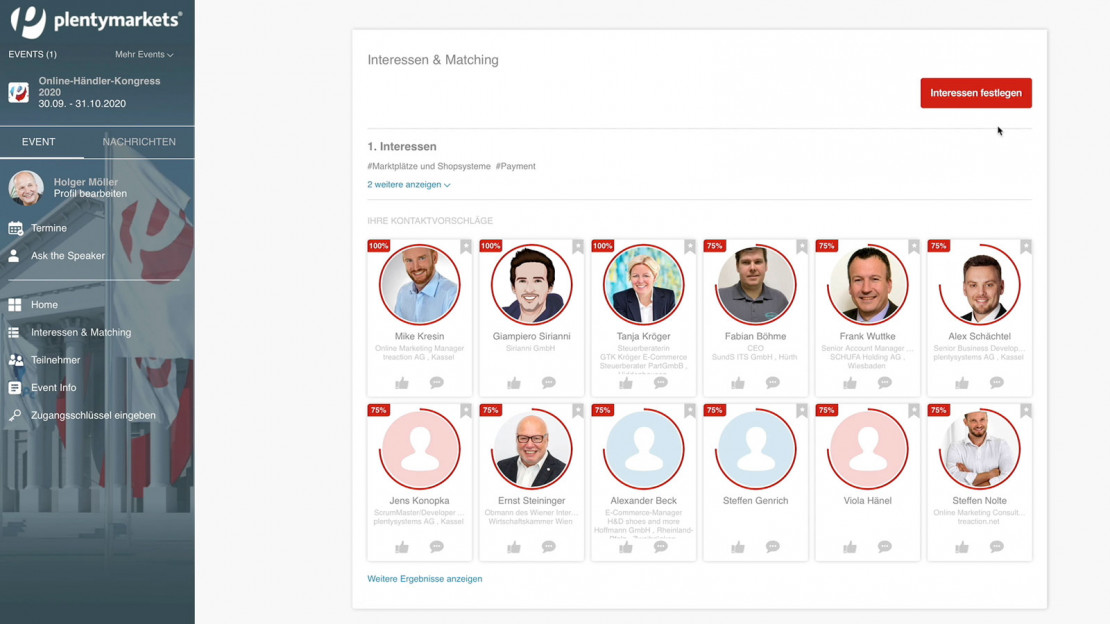Click the 'EVENTS (1)' header text
This screenshot has width=1110, height=624.
[x=33, y=55]
